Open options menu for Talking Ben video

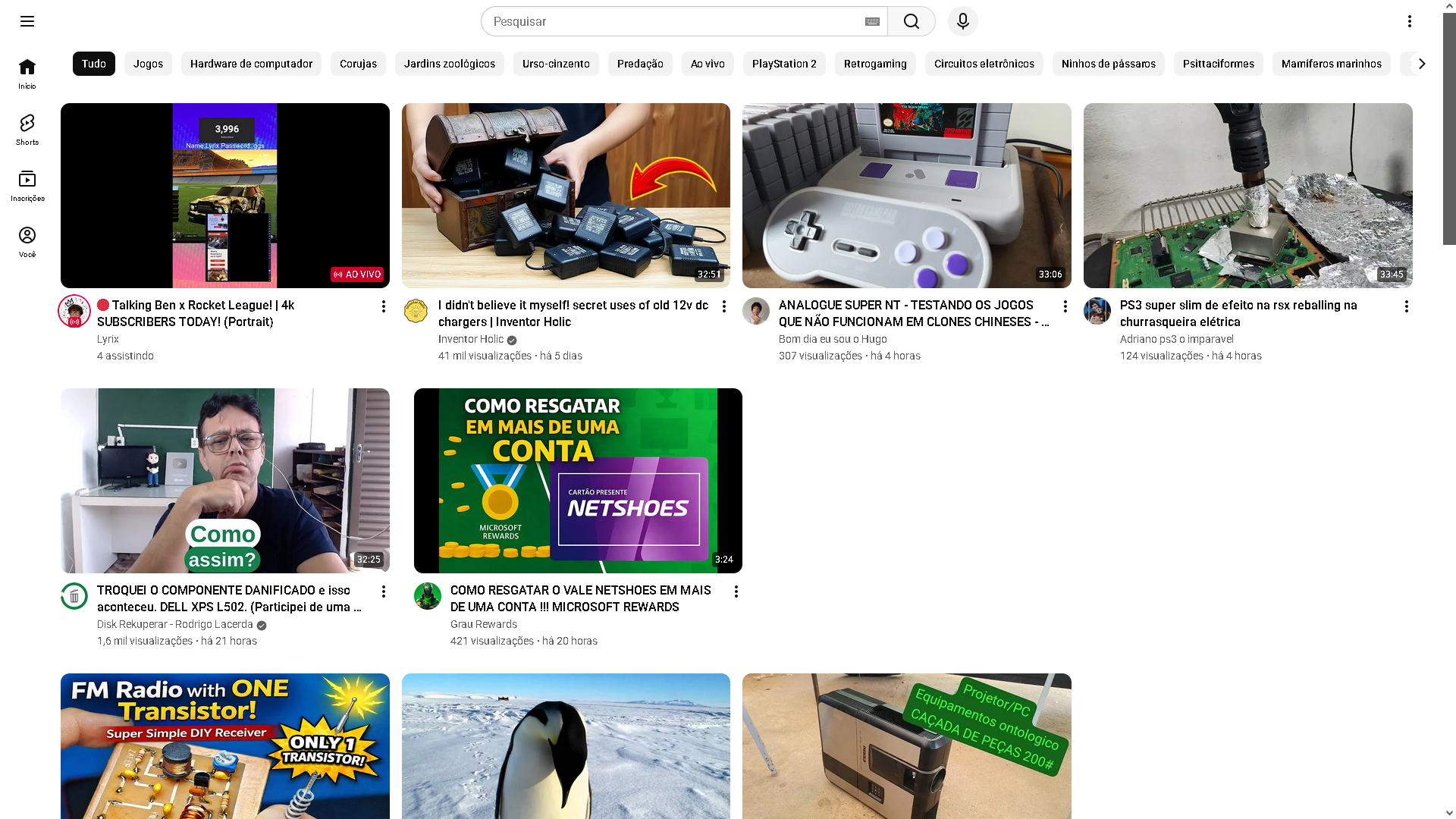click(x=383, y=306)
